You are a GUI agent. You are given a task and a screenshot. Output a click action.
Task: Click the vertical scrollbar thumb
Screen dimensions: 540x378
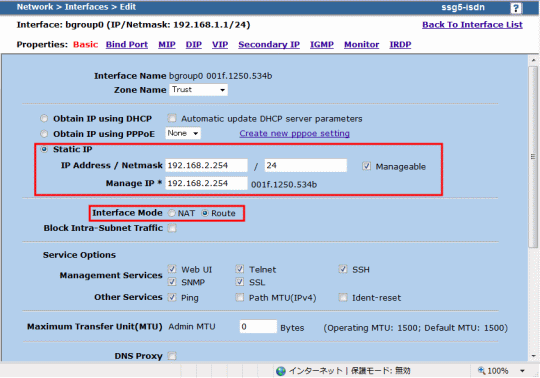click(533, 157)
